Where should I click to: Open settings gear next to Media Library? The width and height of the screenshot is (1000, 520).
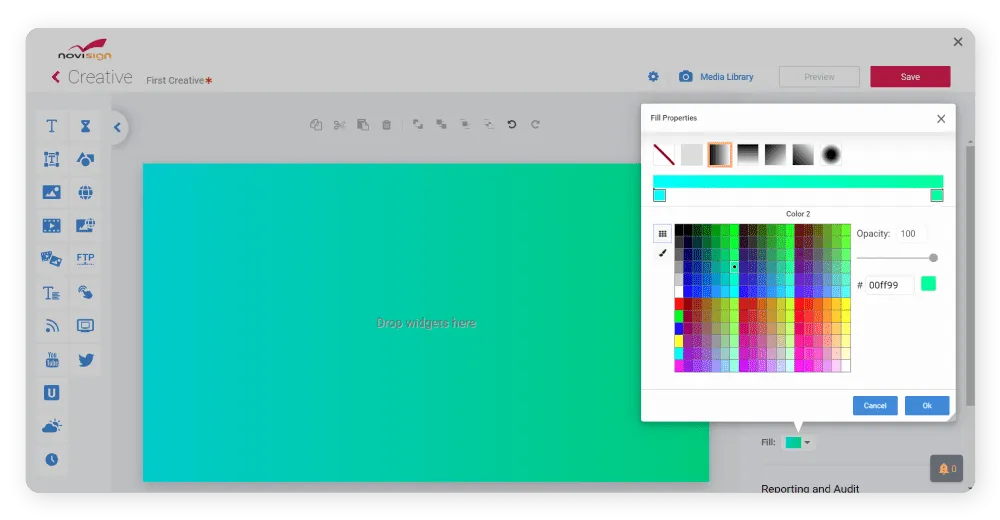coord(653,77)
